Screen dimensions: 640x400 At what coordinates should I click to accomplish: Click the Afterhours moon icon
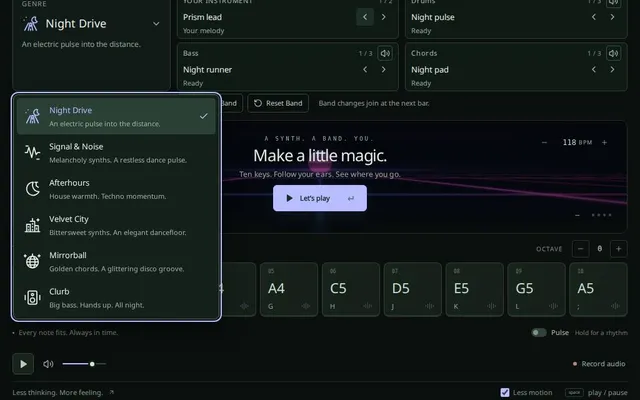tap(32, 189)
